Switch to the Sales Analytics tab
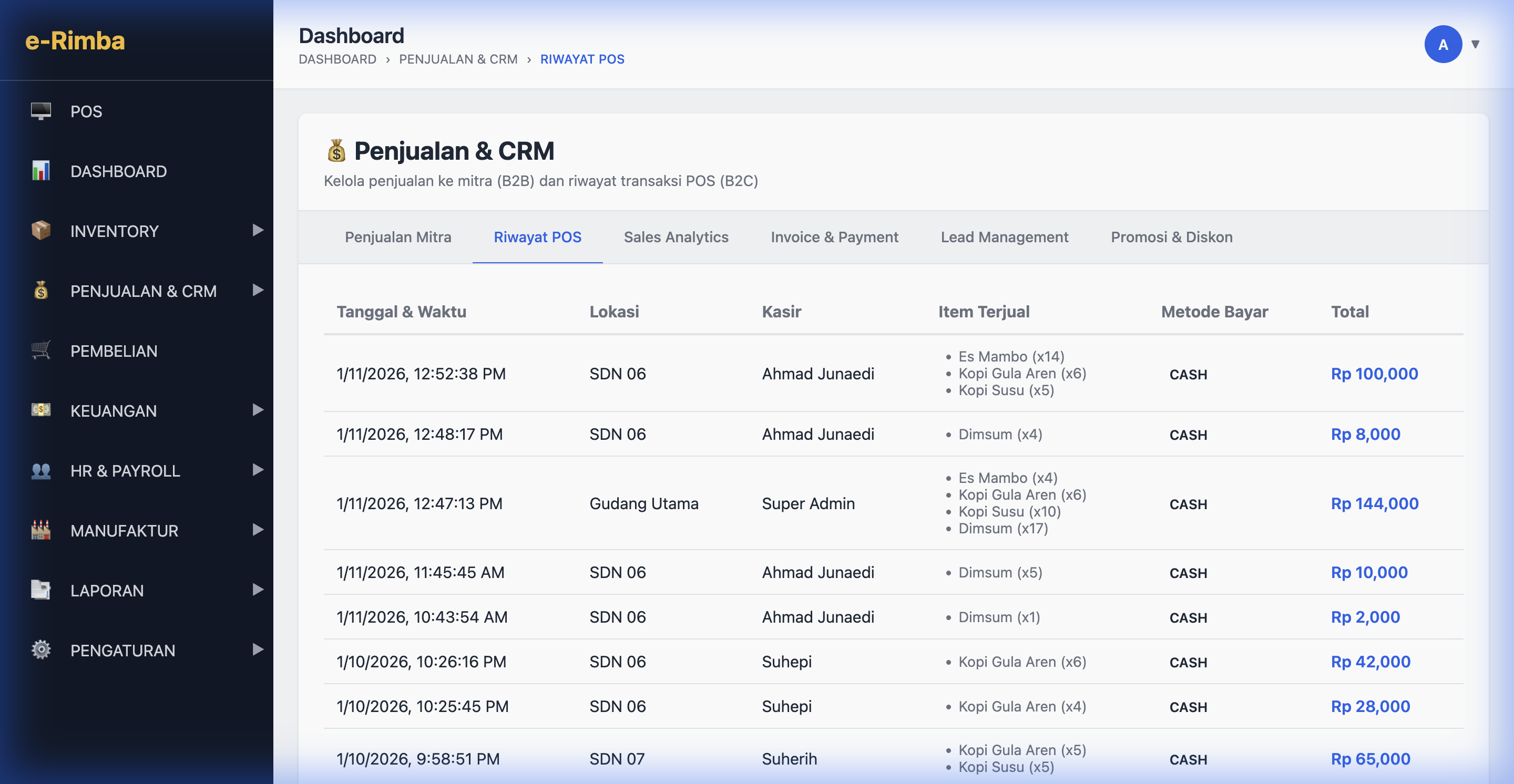The width and height of the screenshot is (1514, 784). coord(676,238)
